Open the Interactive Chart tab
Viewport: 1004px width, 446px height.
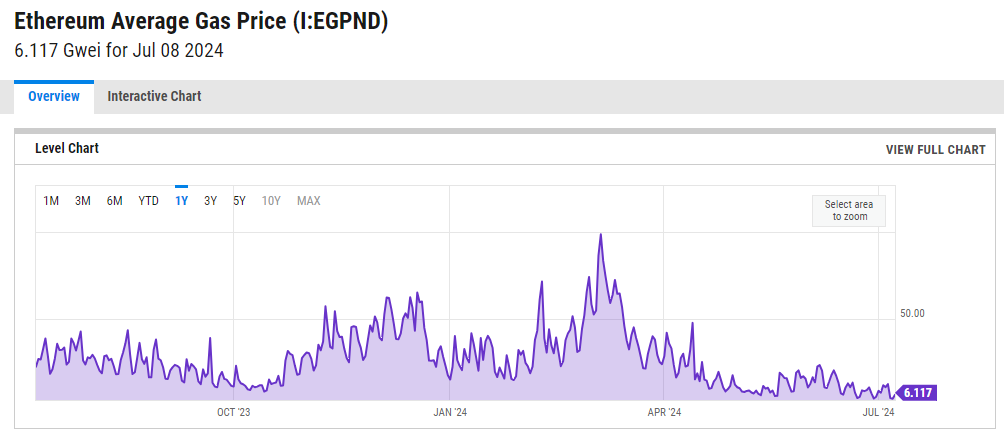click(x=154, y=97)
